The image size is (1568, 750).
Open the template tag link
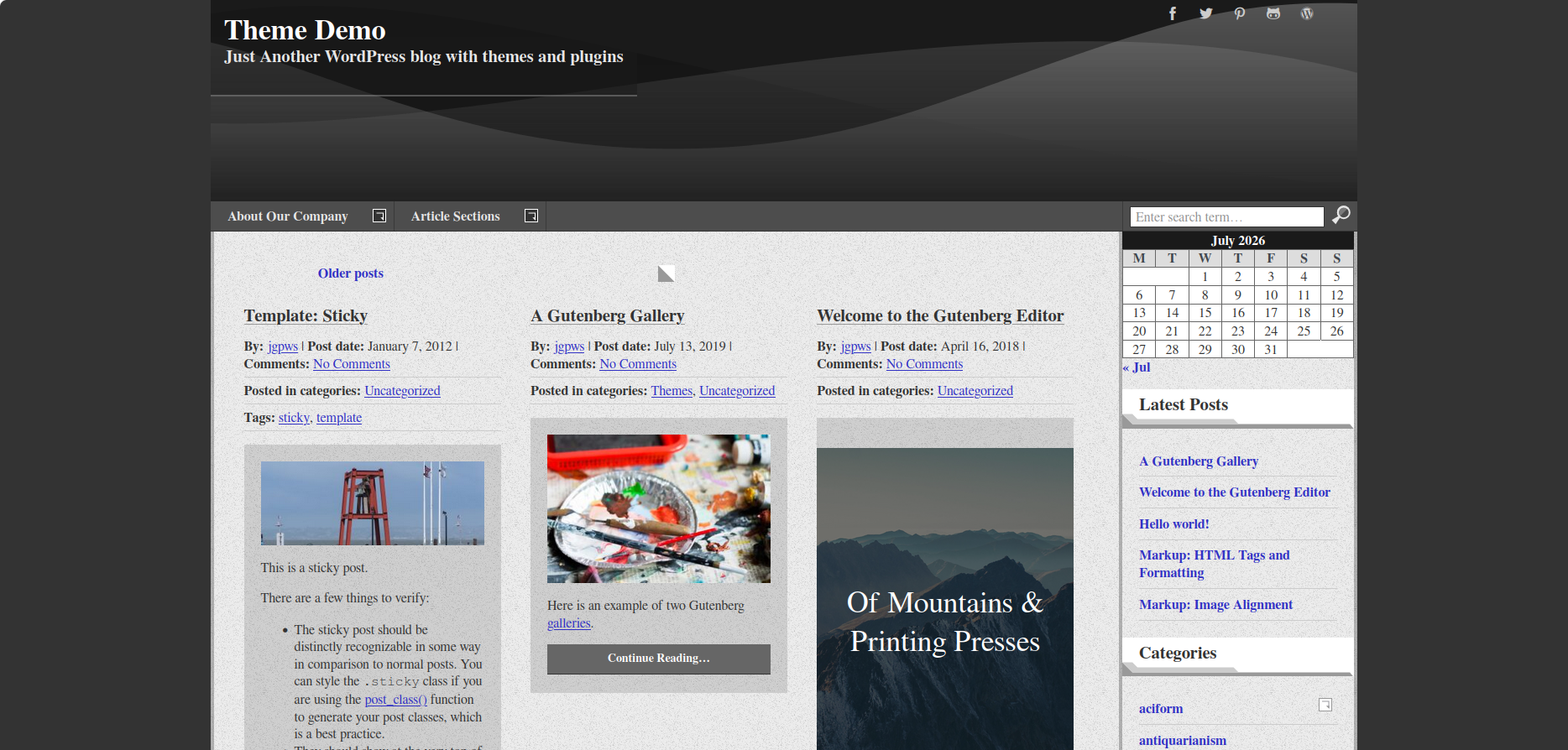(x=339, y=418)
